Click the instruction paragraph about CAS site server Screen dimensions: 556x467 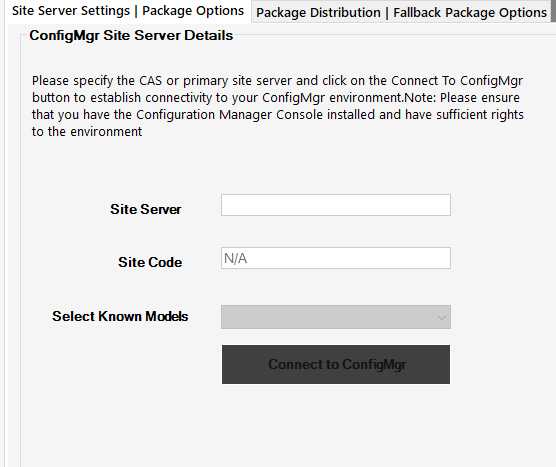[278, 106]
